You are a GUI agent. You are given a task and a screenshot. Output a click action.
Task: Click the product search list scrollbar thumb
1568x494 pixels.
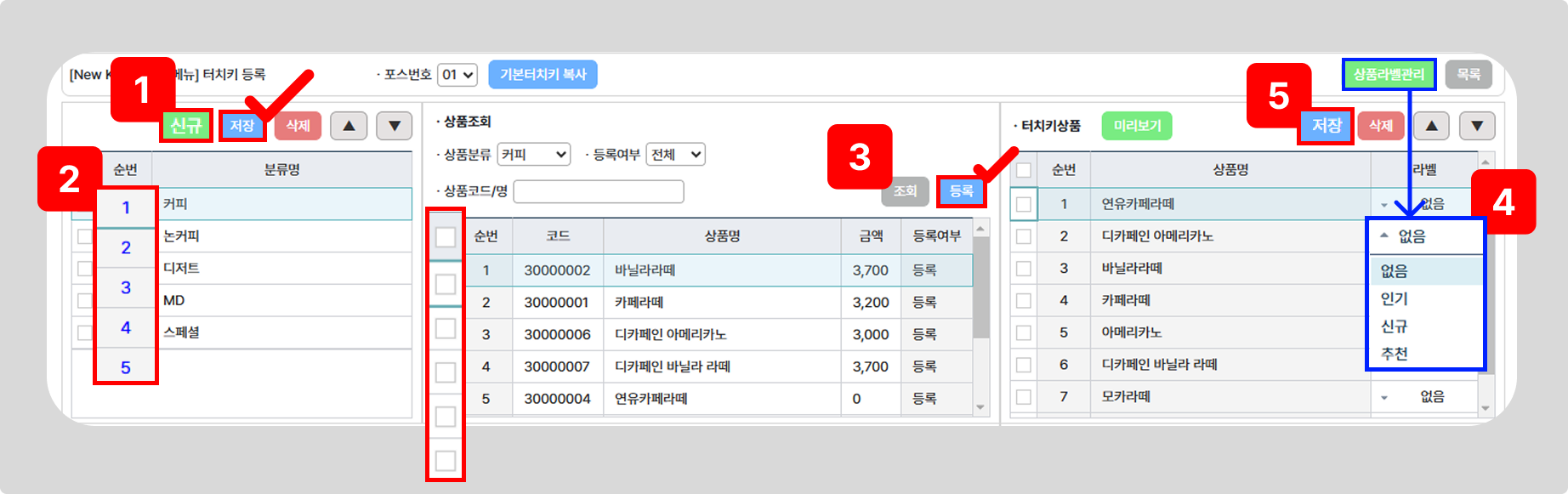pos(980,289)
